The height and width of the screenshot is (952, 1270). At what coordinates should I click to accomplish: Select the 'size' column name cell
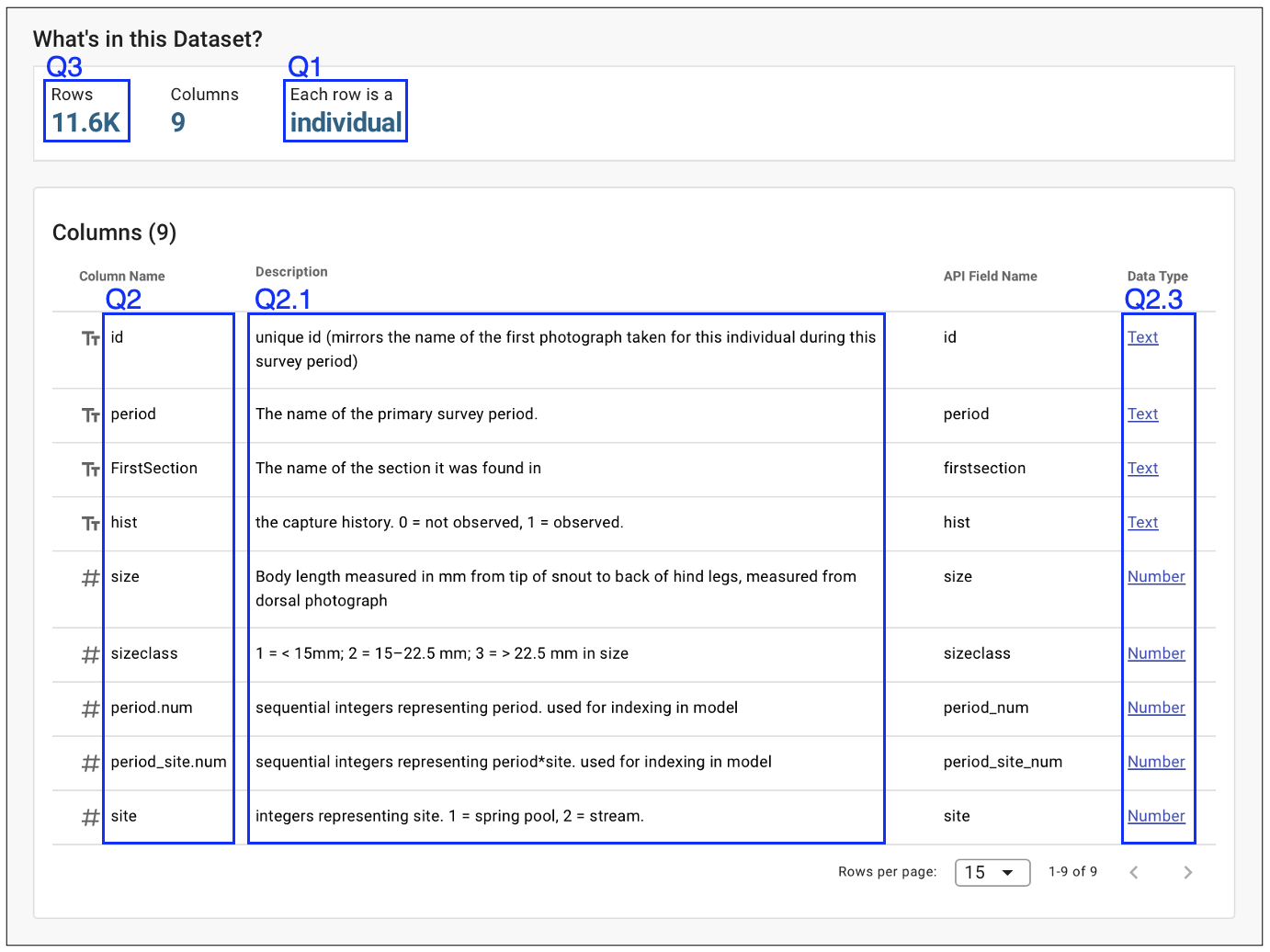125,576
